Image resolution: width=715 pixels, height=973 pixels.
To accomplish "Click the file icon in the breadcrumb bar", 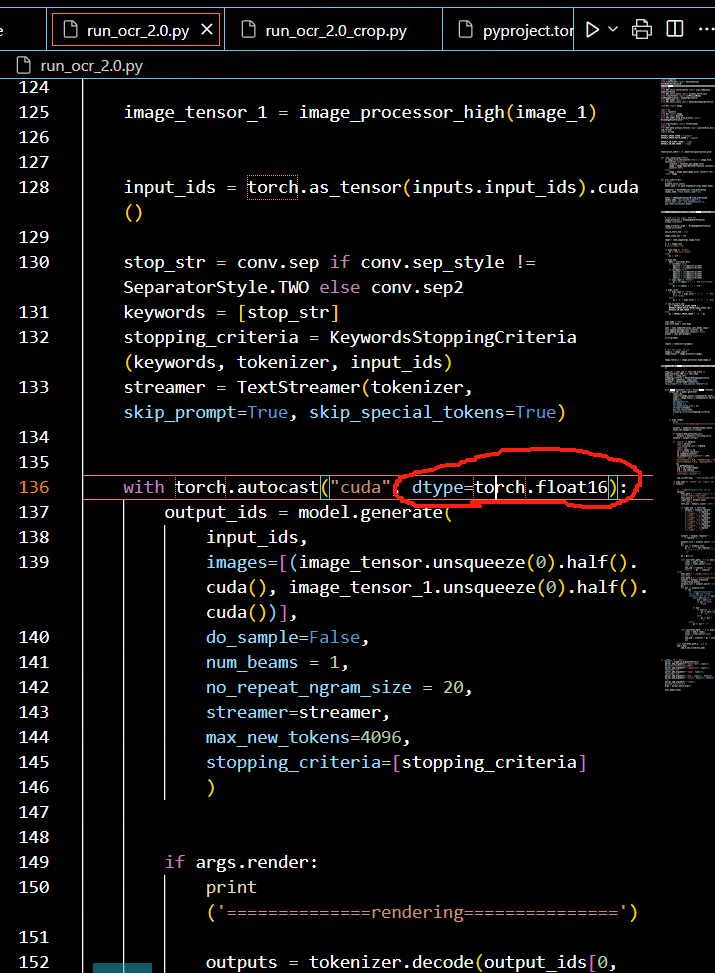I will 26,66.
